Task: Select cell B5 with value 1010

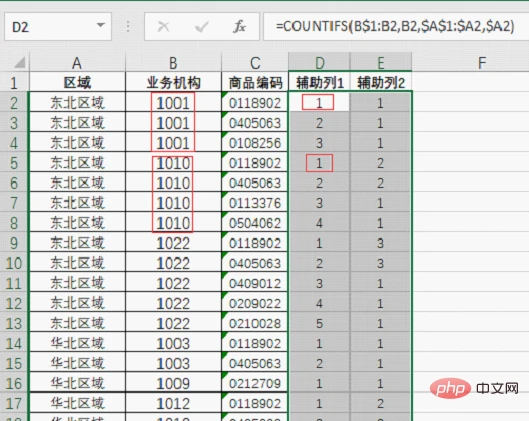Action: [x=173, y=163]
